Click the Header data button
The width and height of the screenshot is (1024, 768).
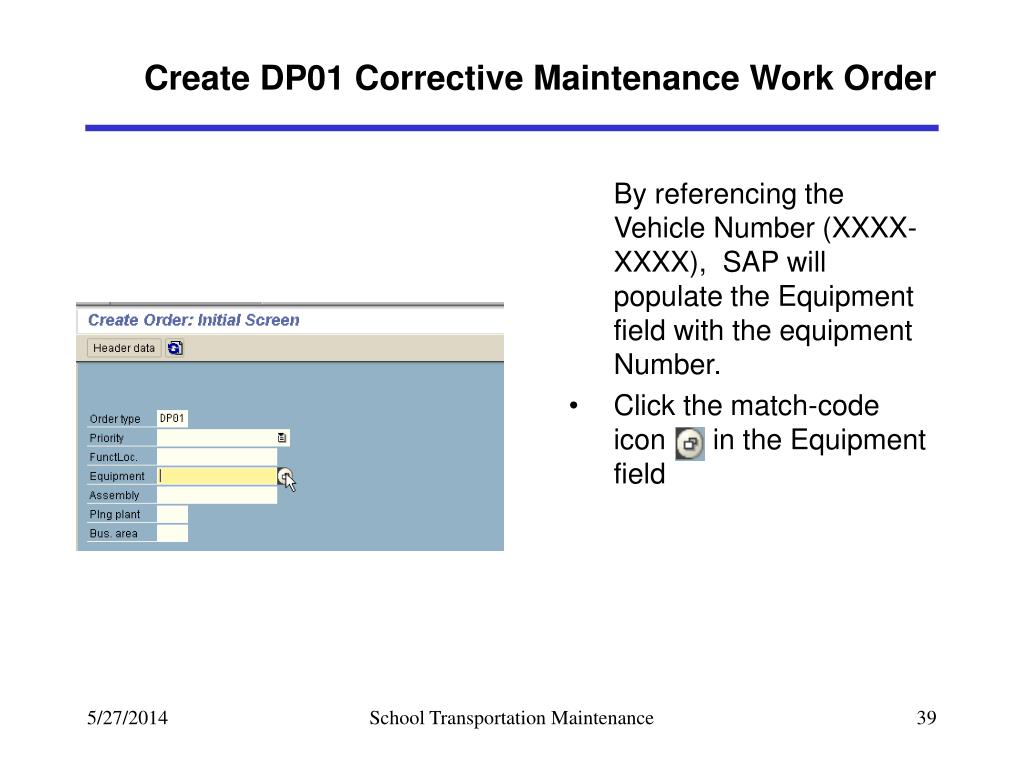click(x=124, y=348)
